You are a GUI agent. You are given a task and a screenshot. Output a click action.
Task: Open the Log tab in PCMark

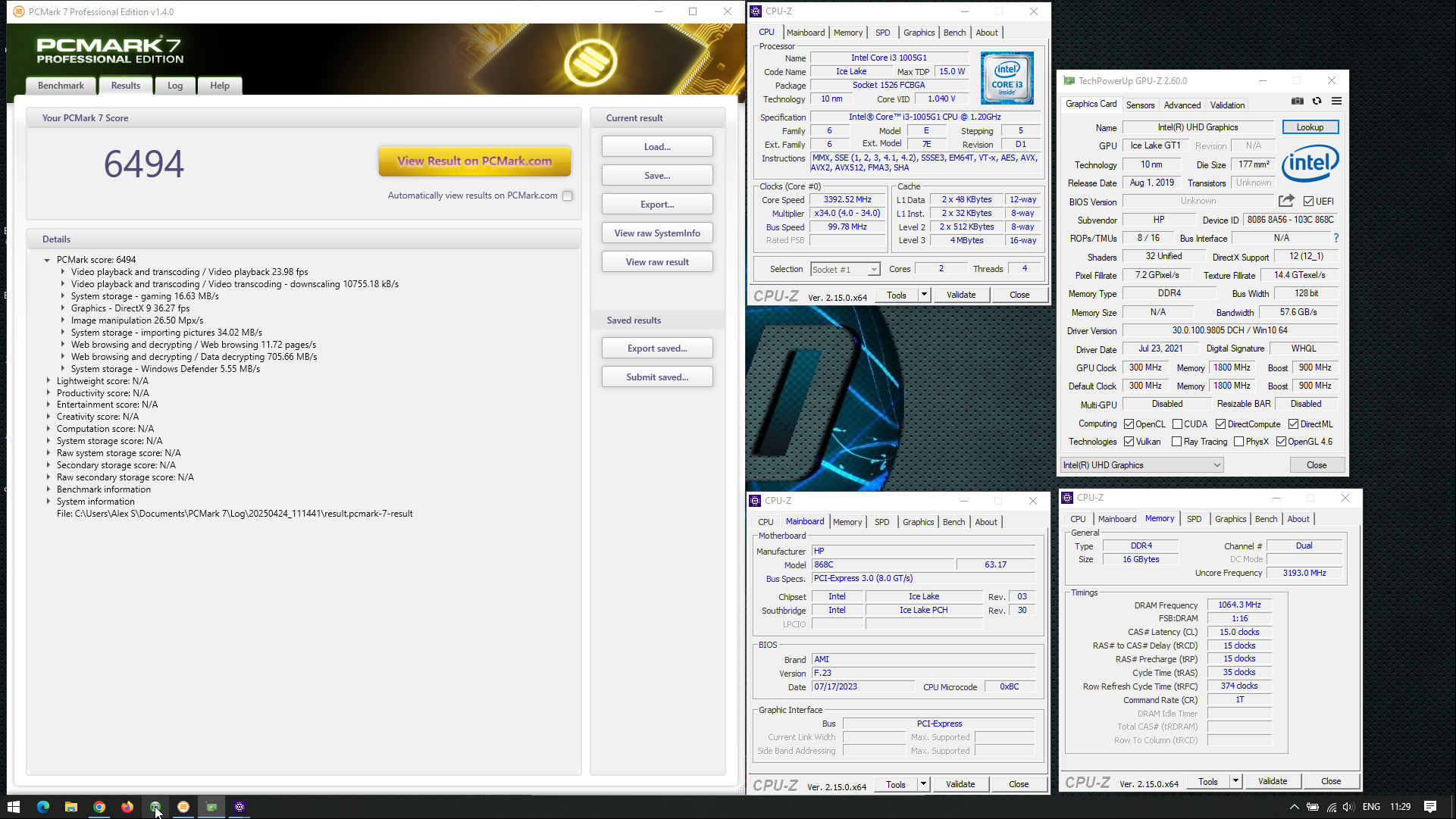pyautogui.click(x=175, y=86)
